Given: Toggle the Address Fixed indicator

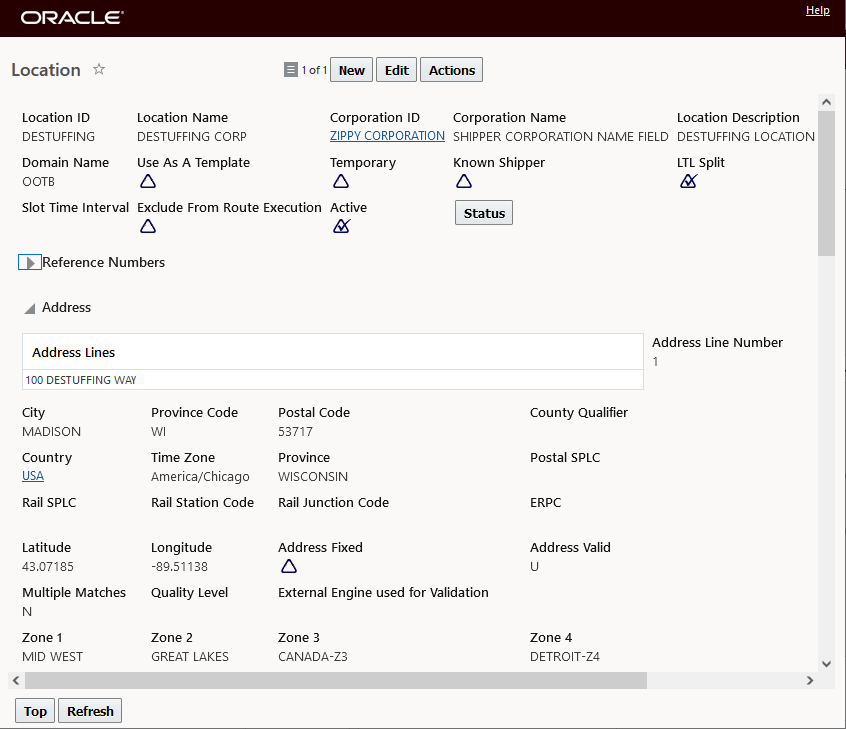Looking at the screenshot, I should coord(289,566).
